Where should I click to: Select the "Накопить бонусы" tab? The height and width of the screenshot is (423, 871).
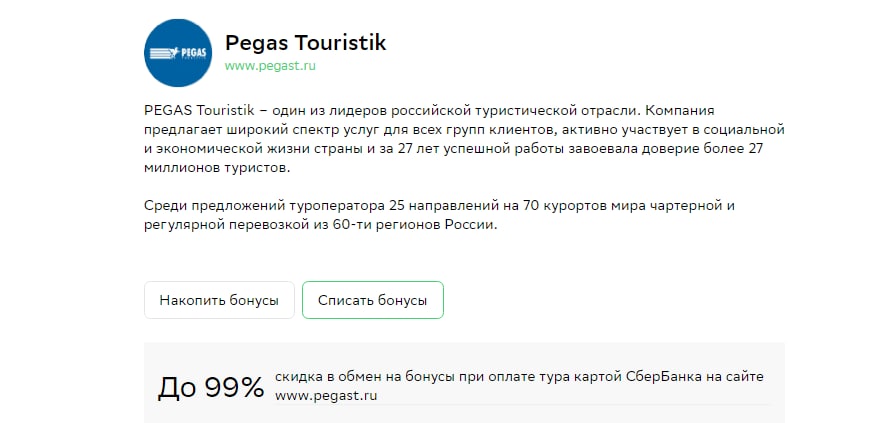click(x=219, y=300)
